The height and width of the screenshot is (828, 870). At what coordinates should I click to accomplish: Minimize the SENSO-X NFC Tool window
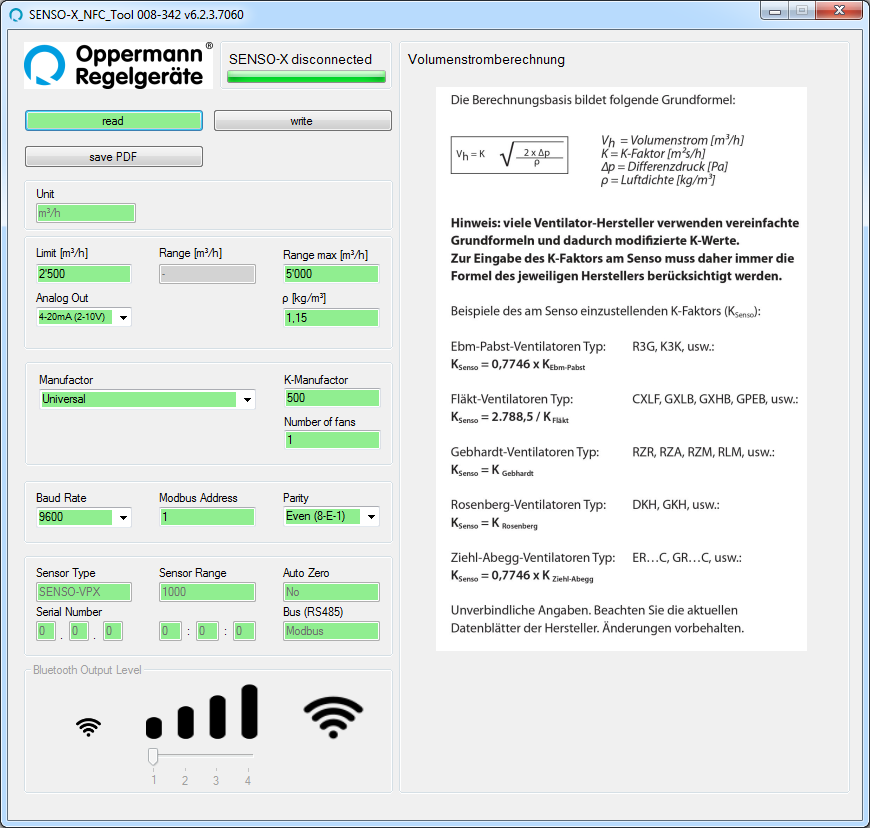click(775, 11)
